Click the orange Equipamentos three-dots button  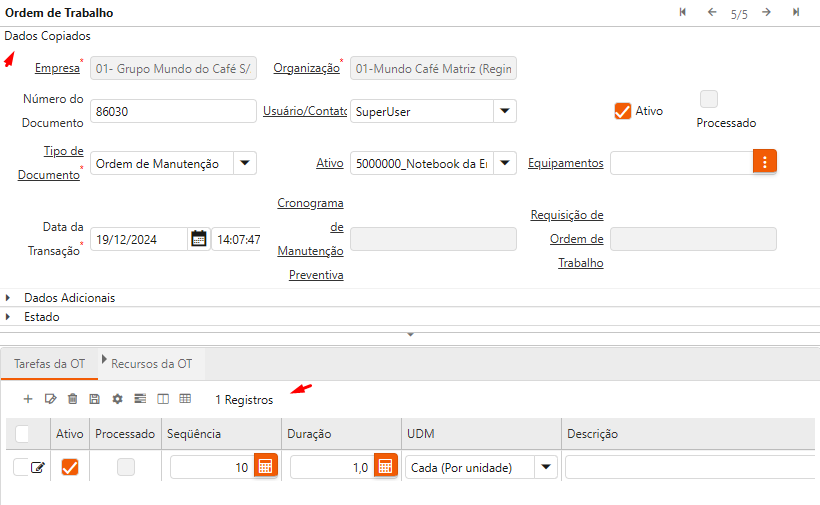coord(764,161)
